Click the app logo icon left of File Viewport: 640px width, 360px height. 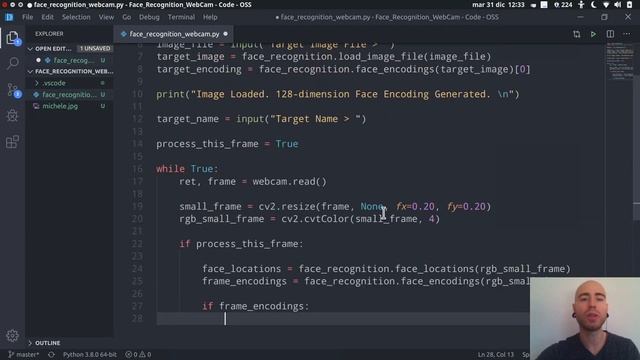click(9, 17)
